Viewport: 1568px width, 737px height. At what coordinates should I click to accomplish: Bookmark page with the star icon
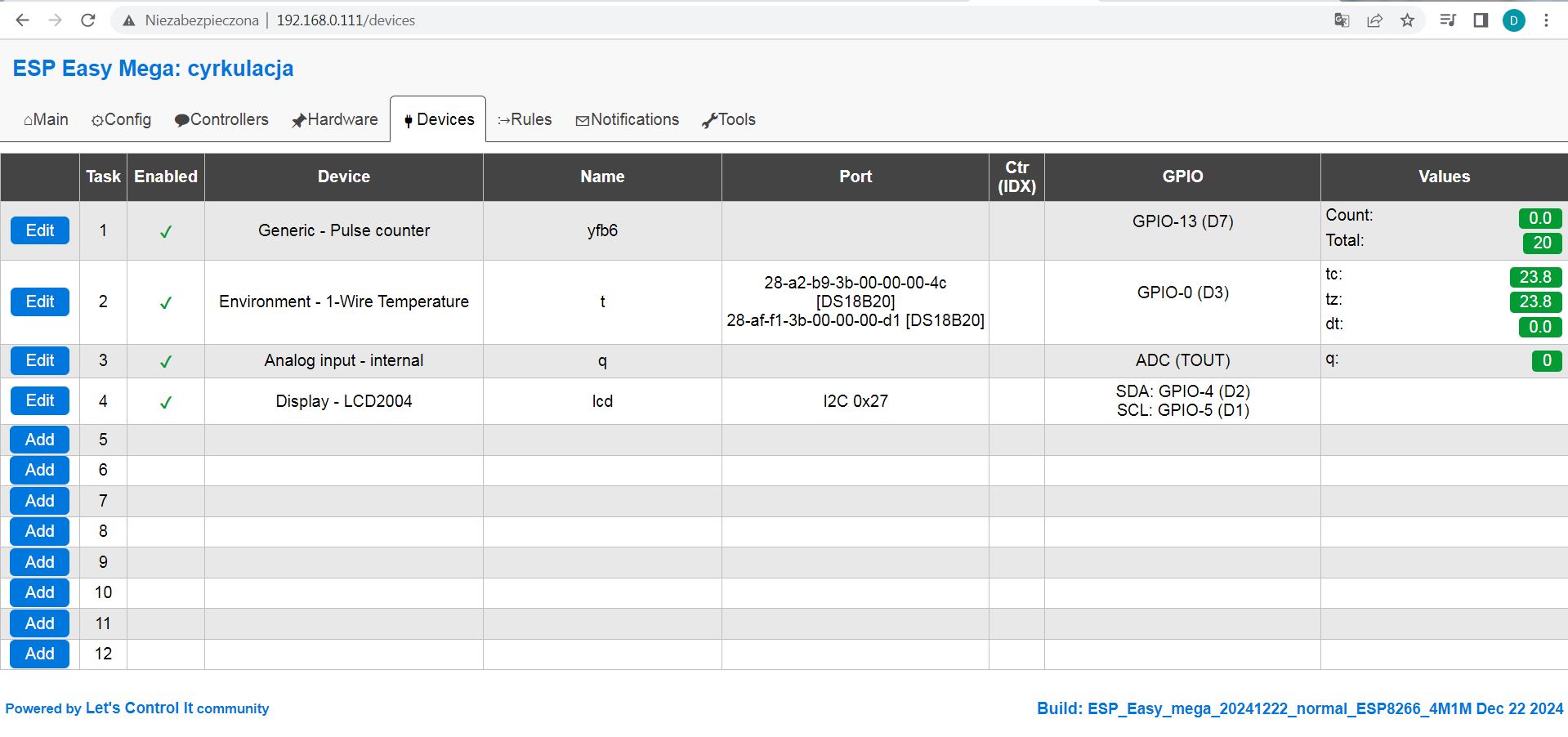tap(1407, 20)
